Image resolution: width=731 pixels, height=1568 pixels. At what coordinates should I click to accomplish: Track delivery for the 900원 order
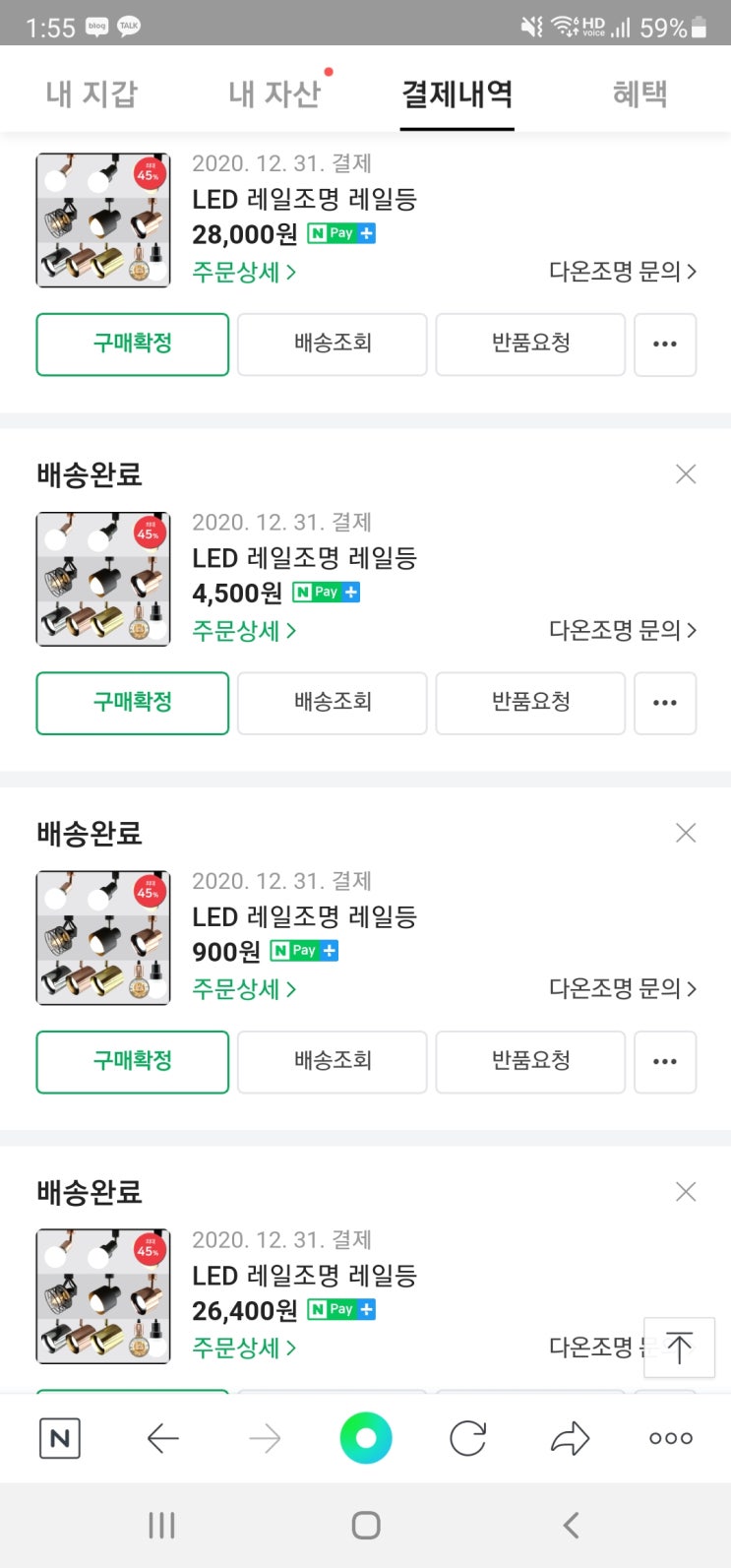coord(333,1061)
